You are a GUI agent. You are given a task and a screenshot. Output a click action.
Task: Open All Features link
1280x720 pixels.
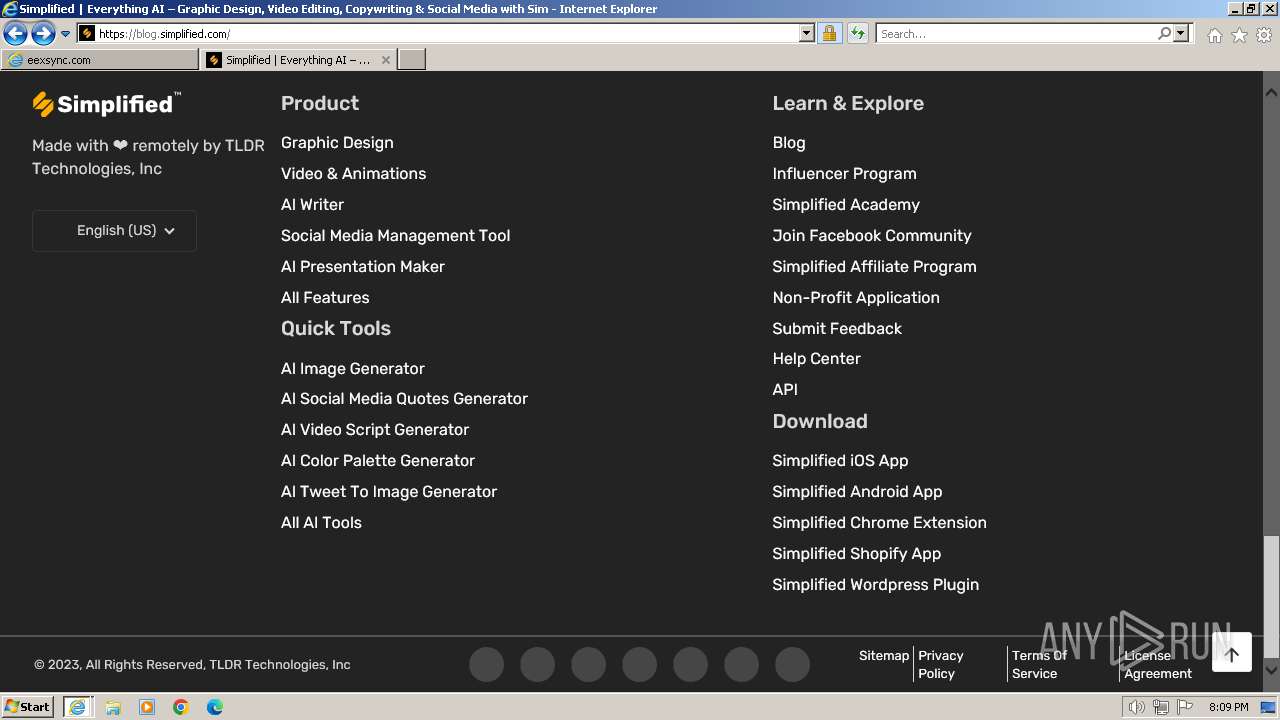325,298
